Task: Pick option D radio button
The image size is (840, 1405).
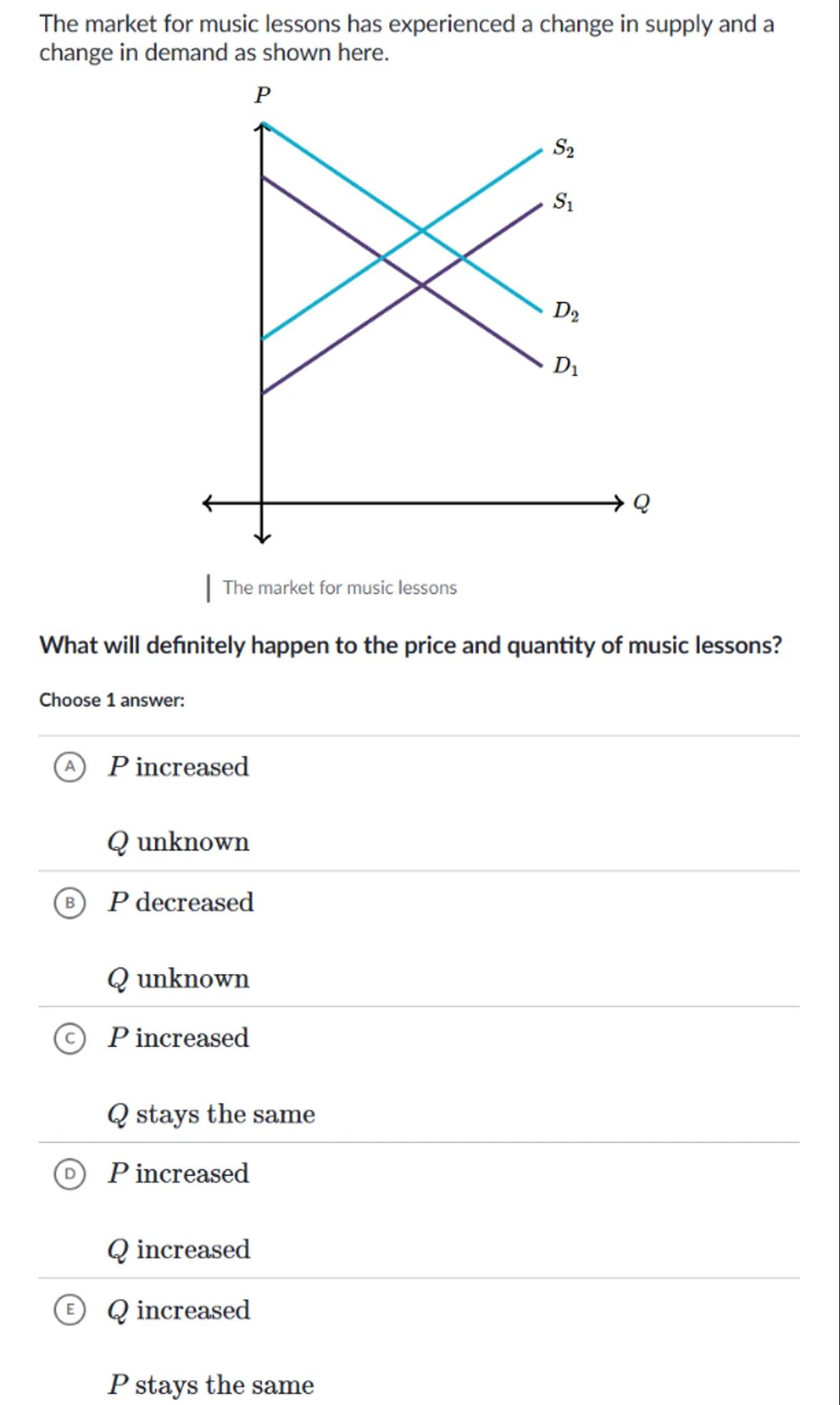Action: (x=69, y=1174)
